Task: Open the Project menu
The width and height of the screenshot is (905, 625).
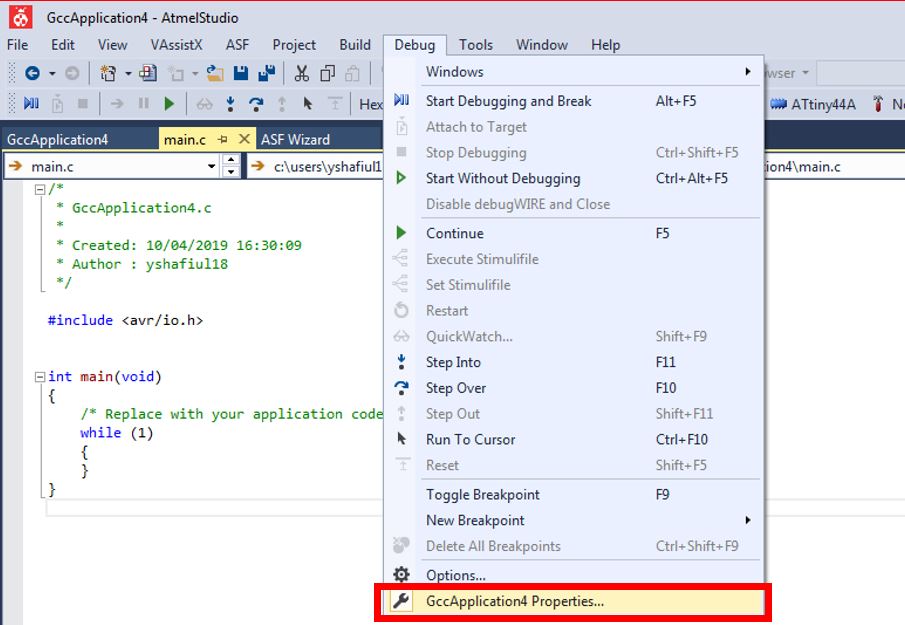Action: coord(294,44)
